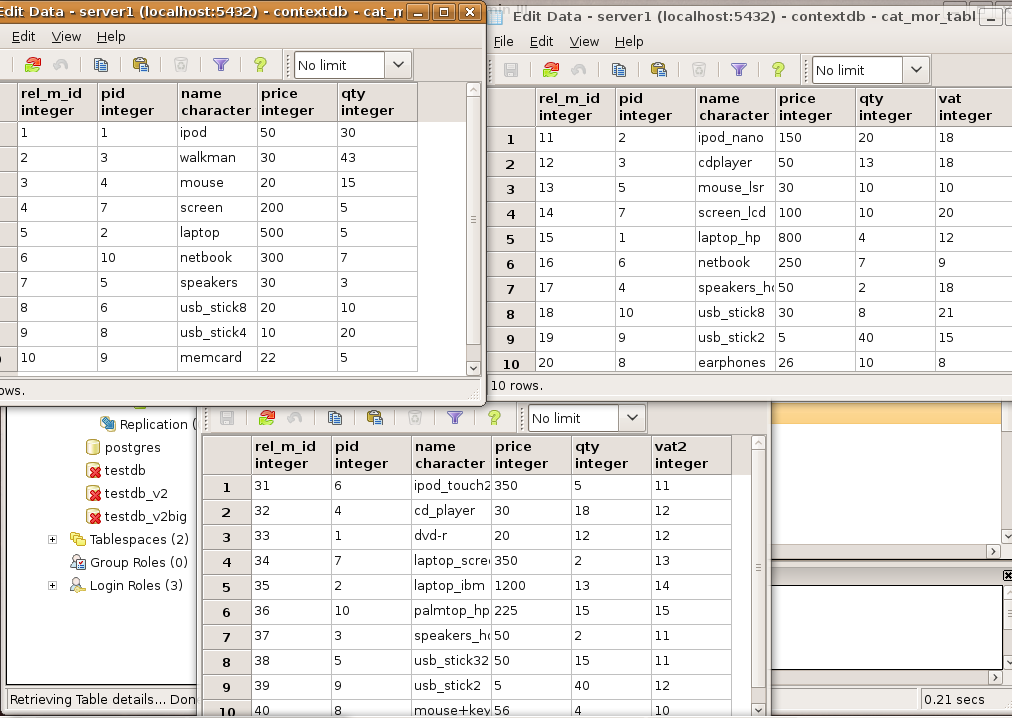Click Copy icon in the cat_mor_tabl window

(x=618, y=70)
